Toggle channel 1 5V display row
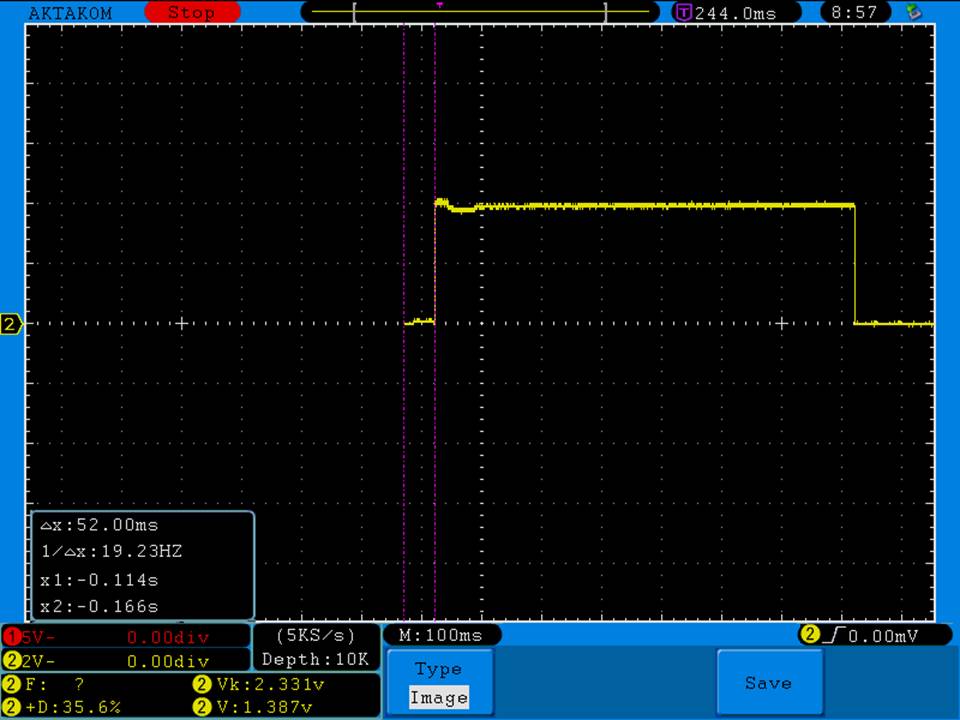Image resolution: width=960 pixels, height=720 pixels. [x=125, y=637]
